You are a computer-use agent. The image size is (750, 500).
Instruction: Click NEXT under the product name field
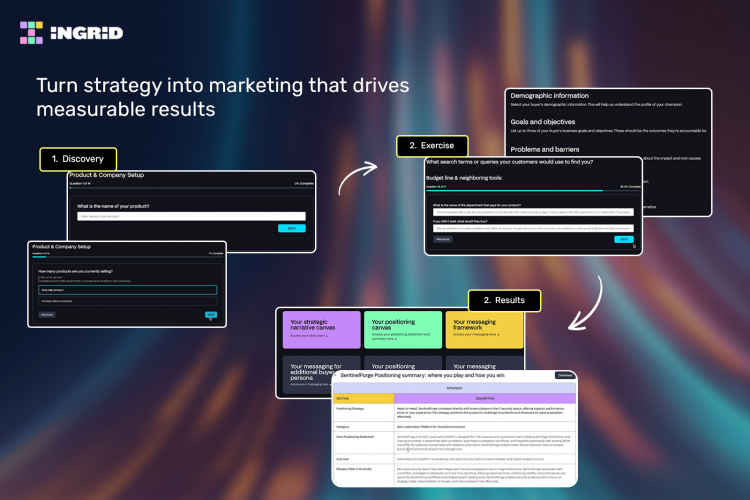tap(291, 228)
